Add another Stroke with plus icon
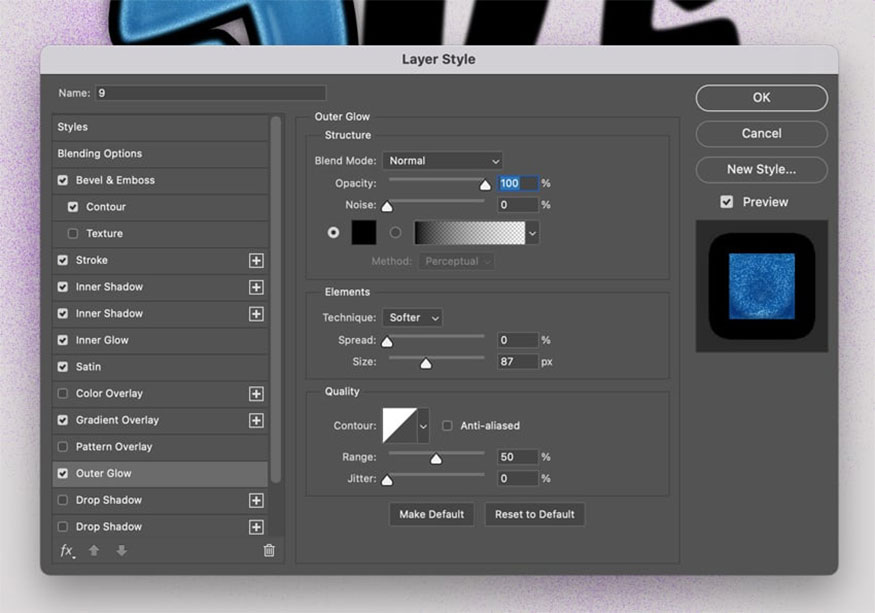 tap(256, 260)
